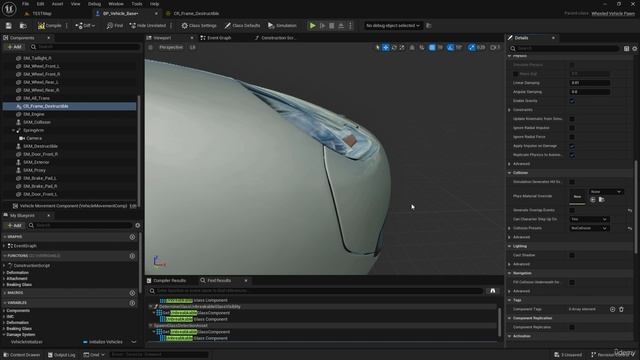Collapse the Lighting section in Details
The image size is (640, 360).
coord(510,246)
